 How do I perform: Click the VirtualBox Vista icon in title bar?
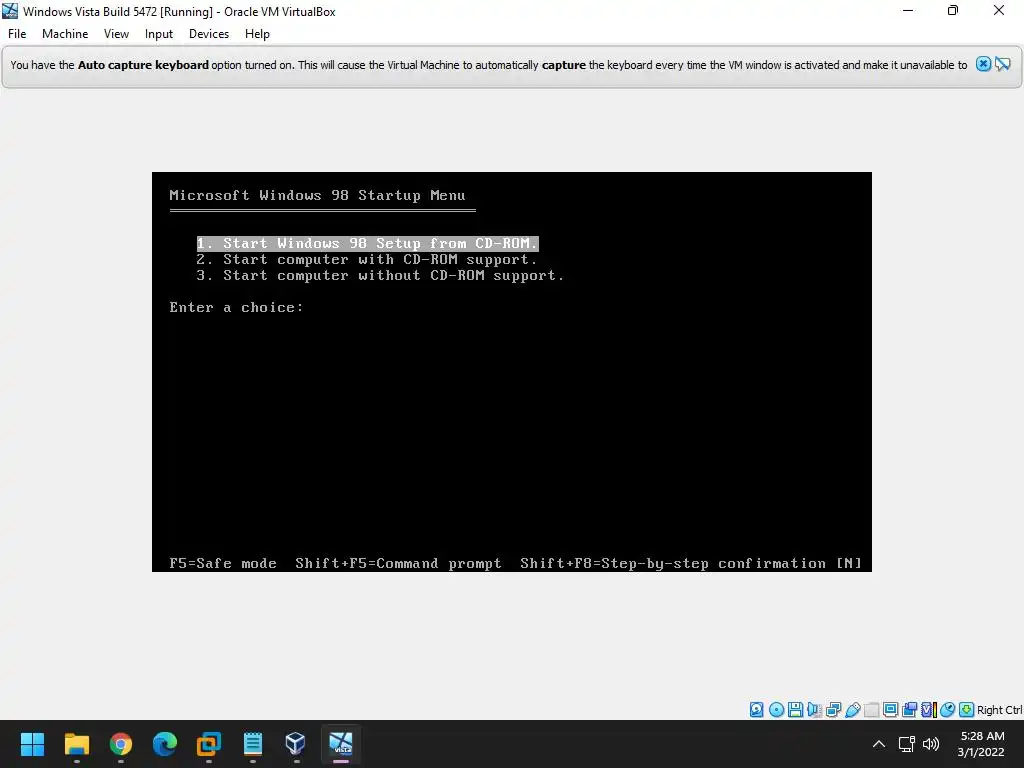click(10, 11)
